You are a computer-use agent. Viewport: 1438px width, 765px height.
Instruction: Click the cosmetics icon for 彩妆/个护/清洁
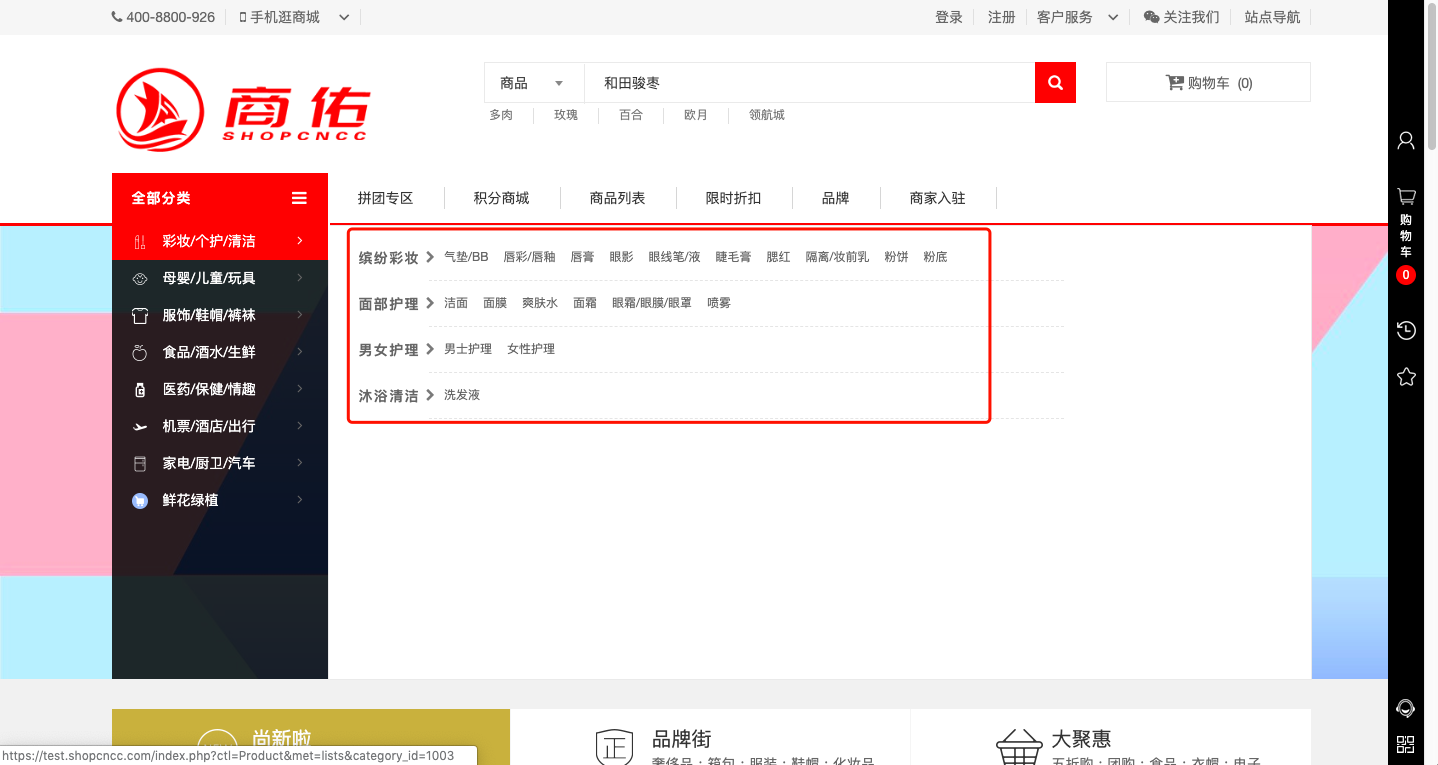point(140,241)
